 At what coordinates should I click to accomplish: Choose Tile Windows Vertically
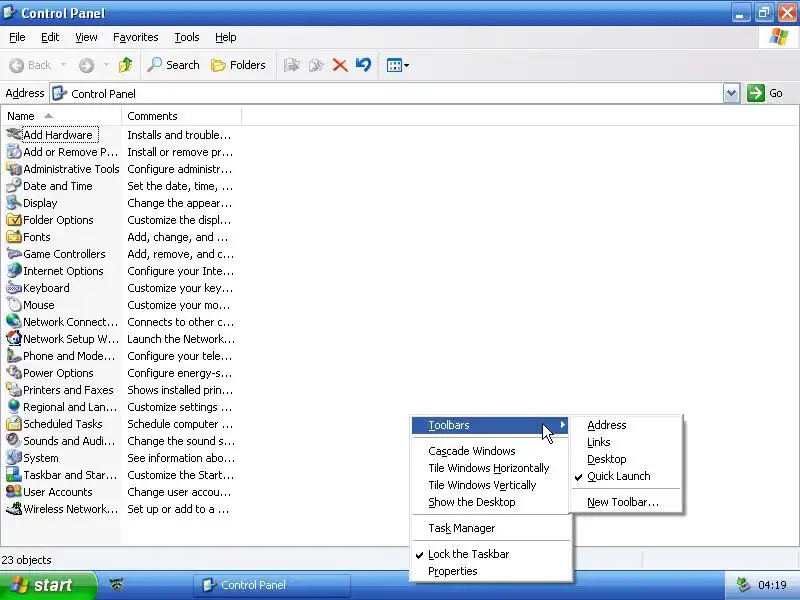(490, 485)
